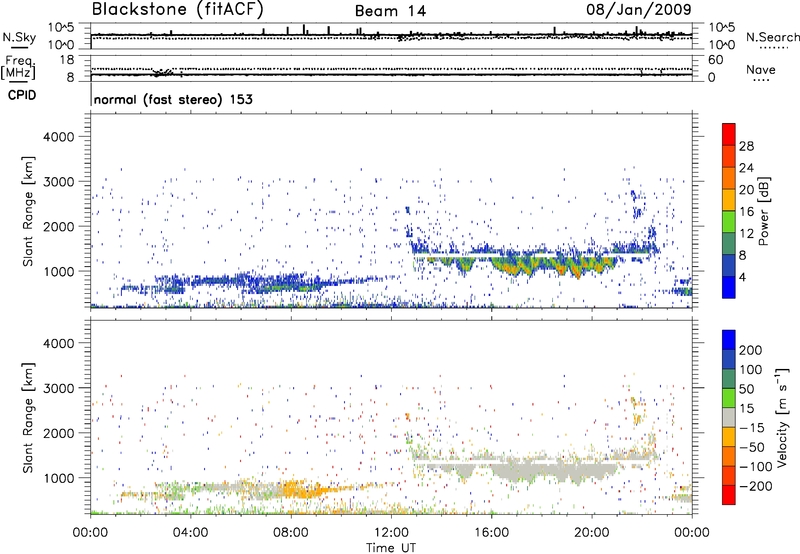
Task: Click the Blackstone (fitACF) title text
Action: (178, 9)
